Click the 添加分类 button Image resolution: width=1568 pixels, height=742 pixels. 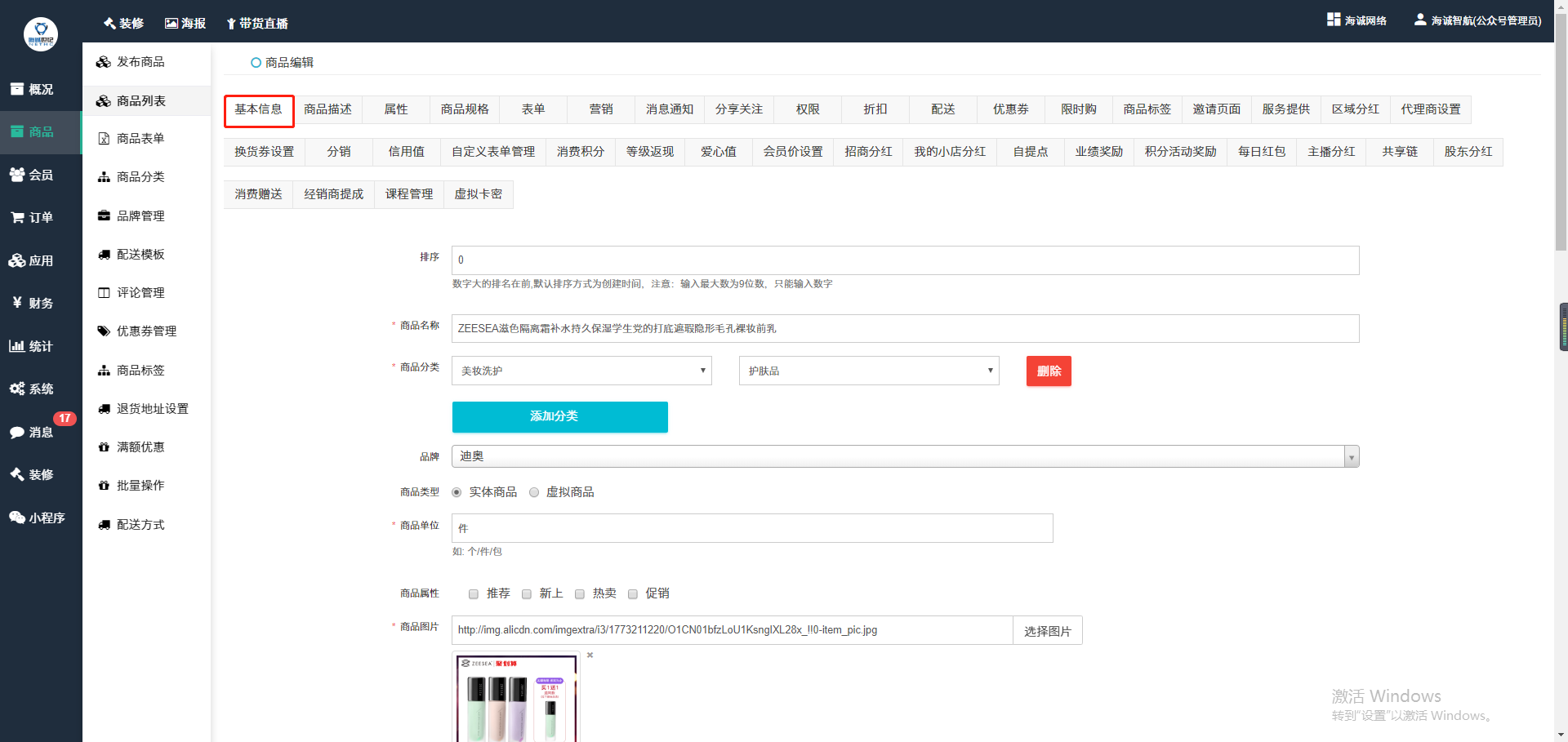point(560,416)
